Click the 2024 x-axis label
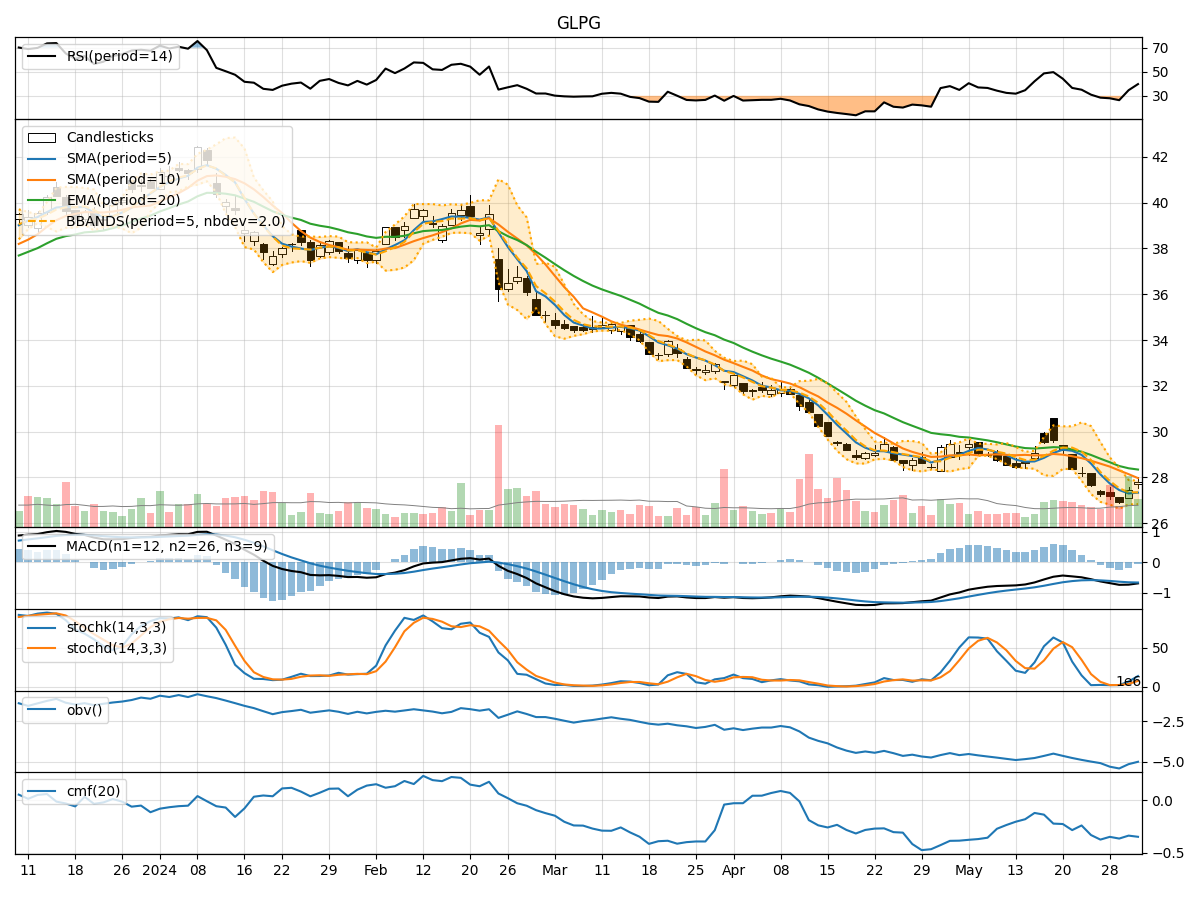Screen dimensions: 1200x900 click(x=159, y=870)
